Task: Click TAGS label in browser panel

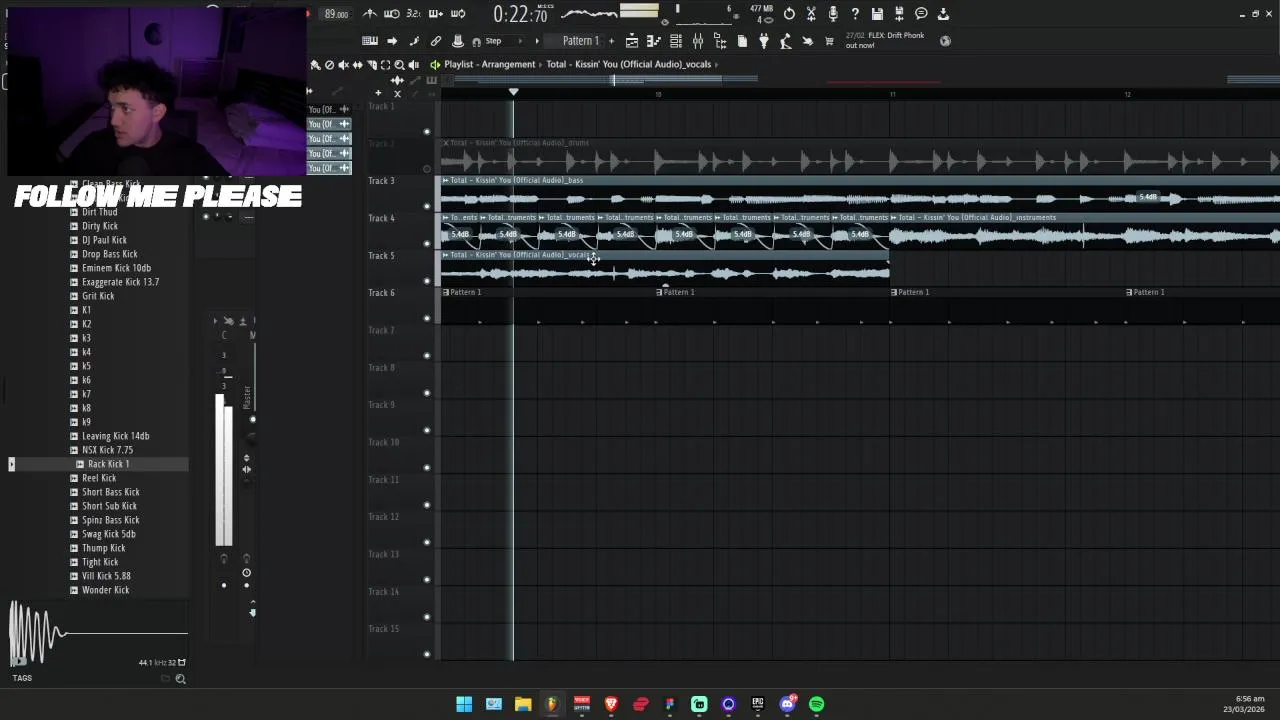Action: (22, 678)
